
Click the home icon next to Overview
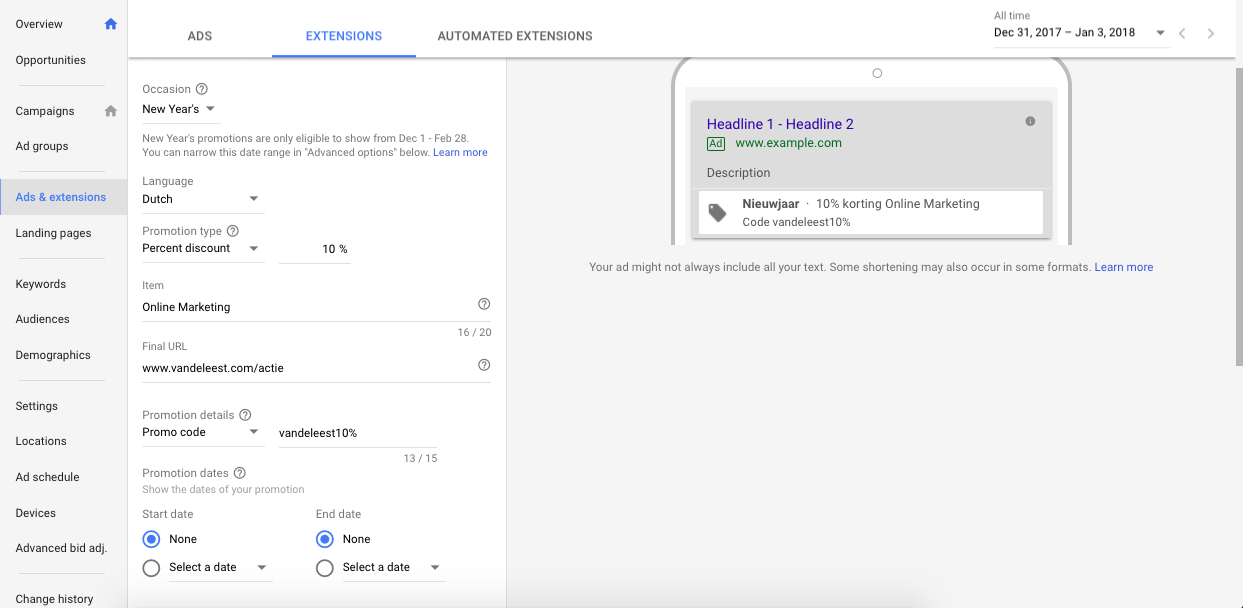point(111,24)
